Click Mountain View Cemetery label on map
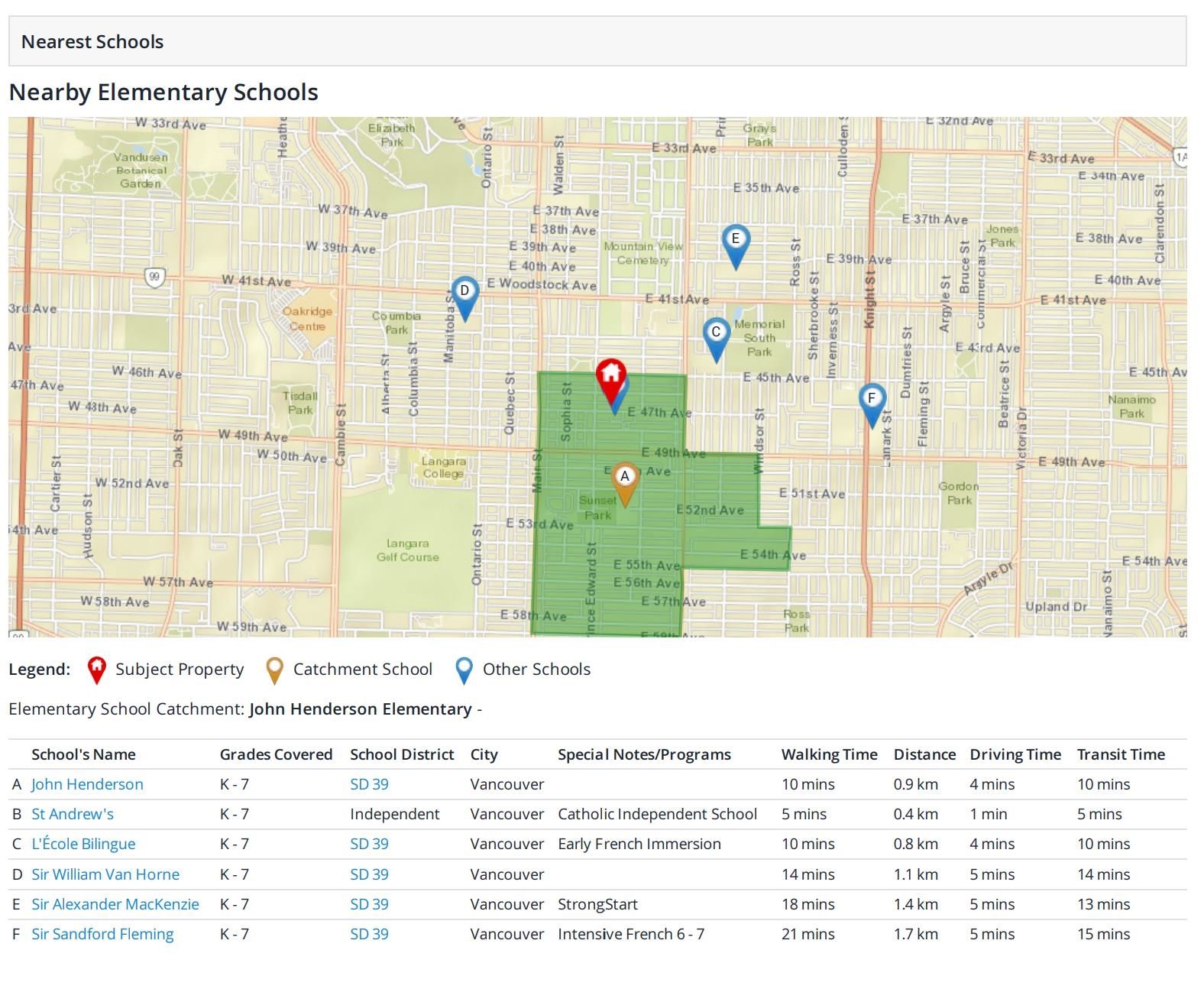 643,253
